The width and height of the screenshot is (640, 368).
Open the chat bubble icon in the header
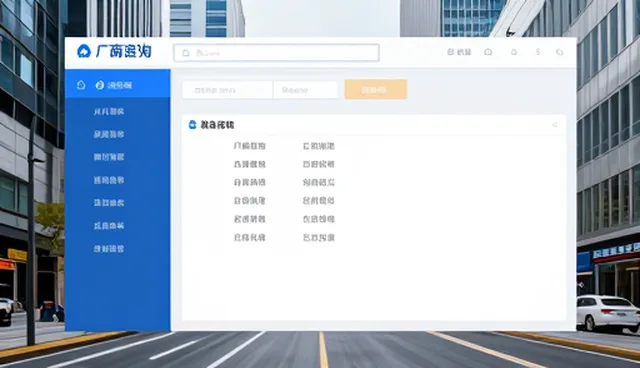(x=488, y=52)
